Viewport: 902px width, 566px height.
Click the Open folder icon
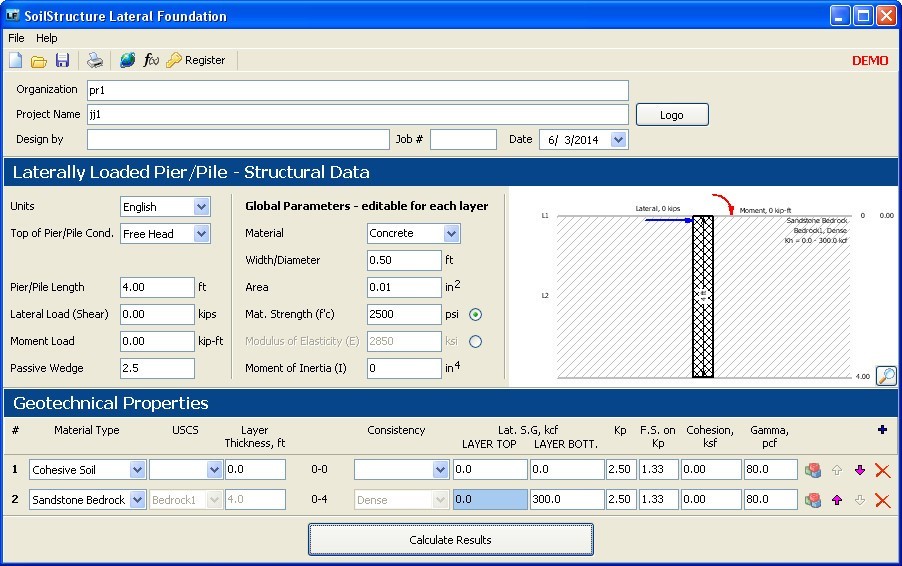[x=39, y=60]
